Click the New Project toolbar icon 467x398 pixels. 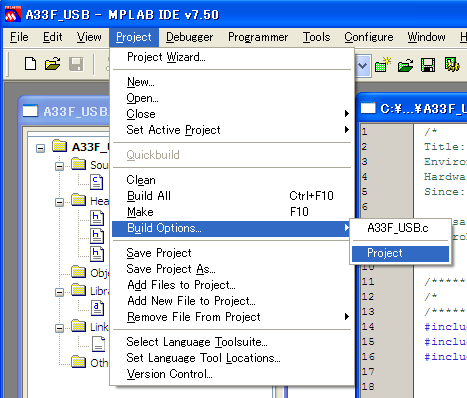(x=383, y=65)
